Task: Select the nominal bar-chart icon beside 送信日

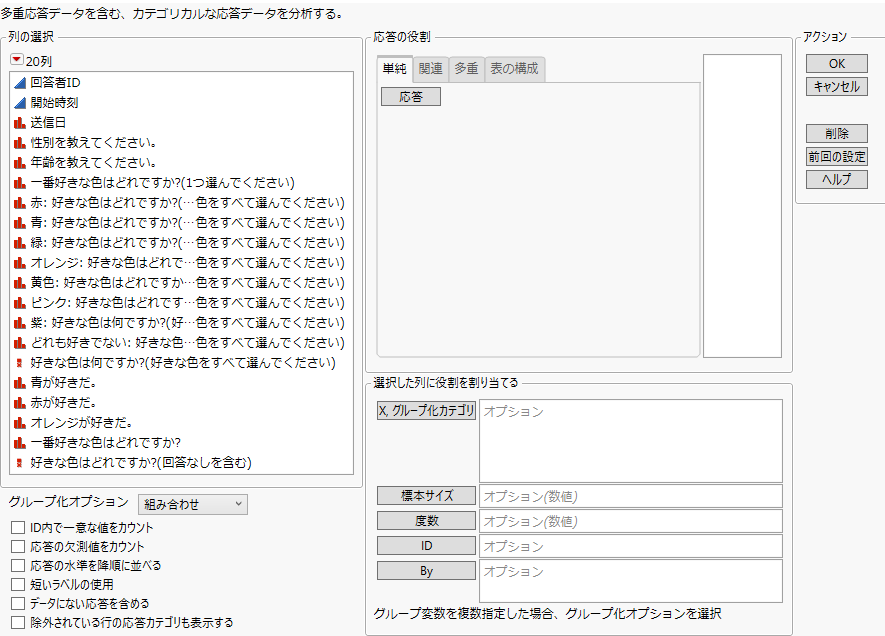Action: pos(18,122)
